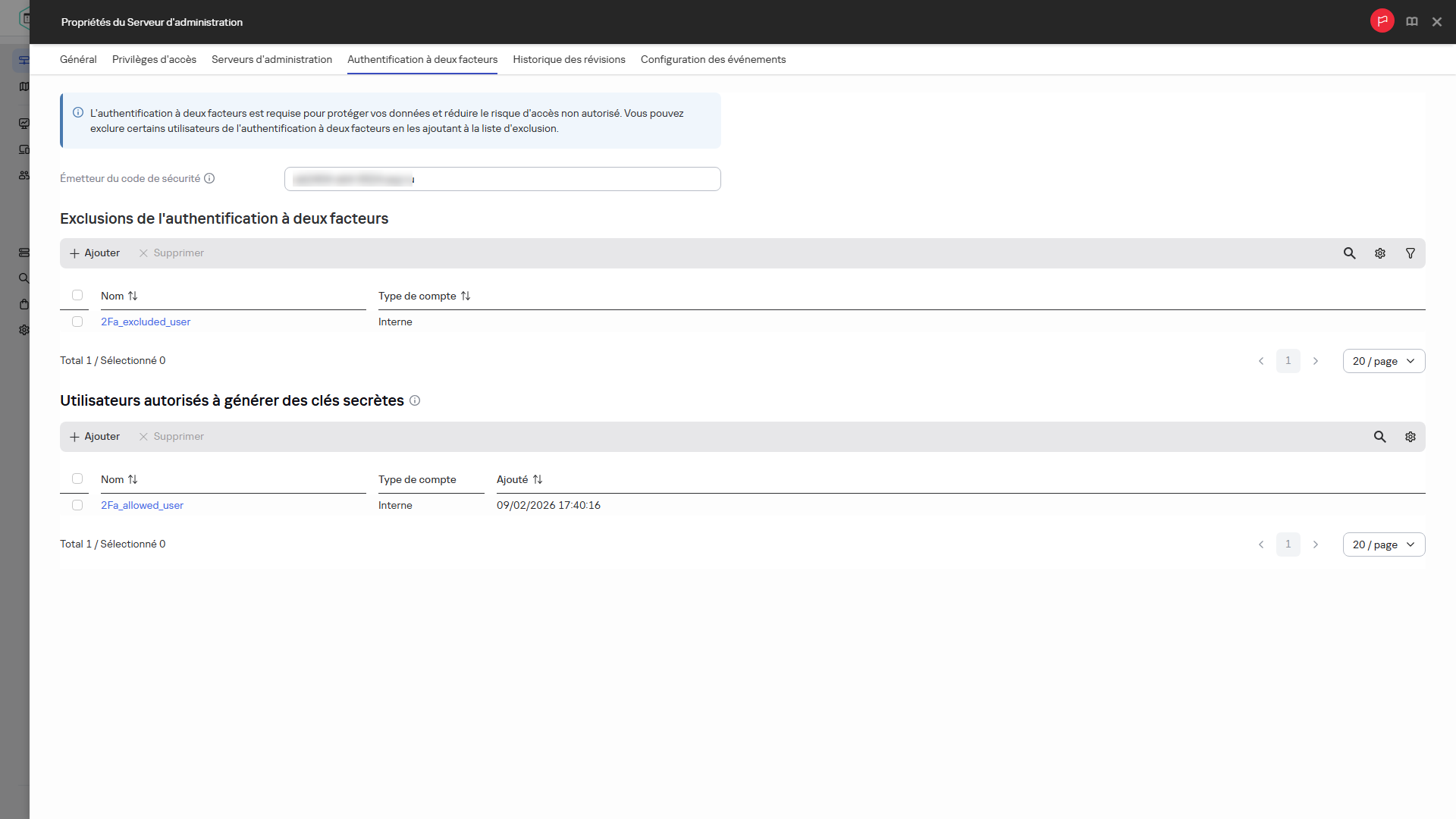Open column settings gear for exclusions table
Screen dimensions: 1456x819
(1379, 253)
